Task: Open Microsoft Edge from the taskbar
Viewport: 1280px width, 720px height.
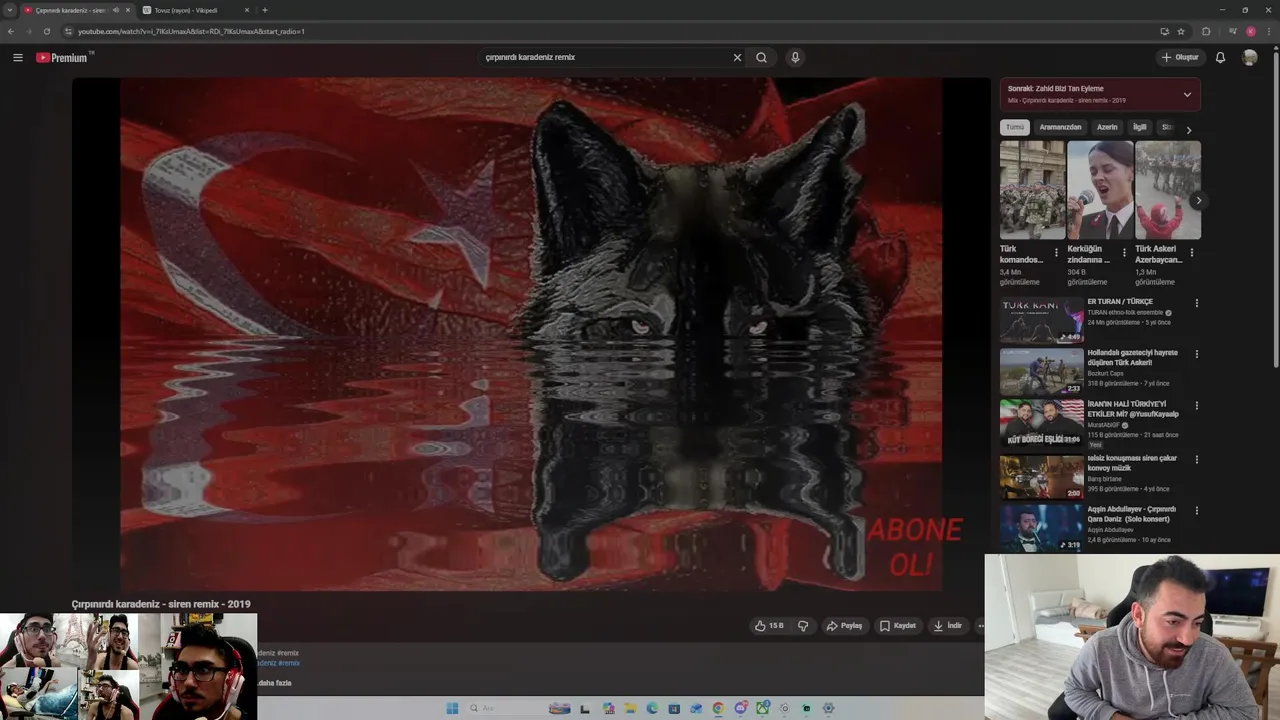Action: [652, 708]
